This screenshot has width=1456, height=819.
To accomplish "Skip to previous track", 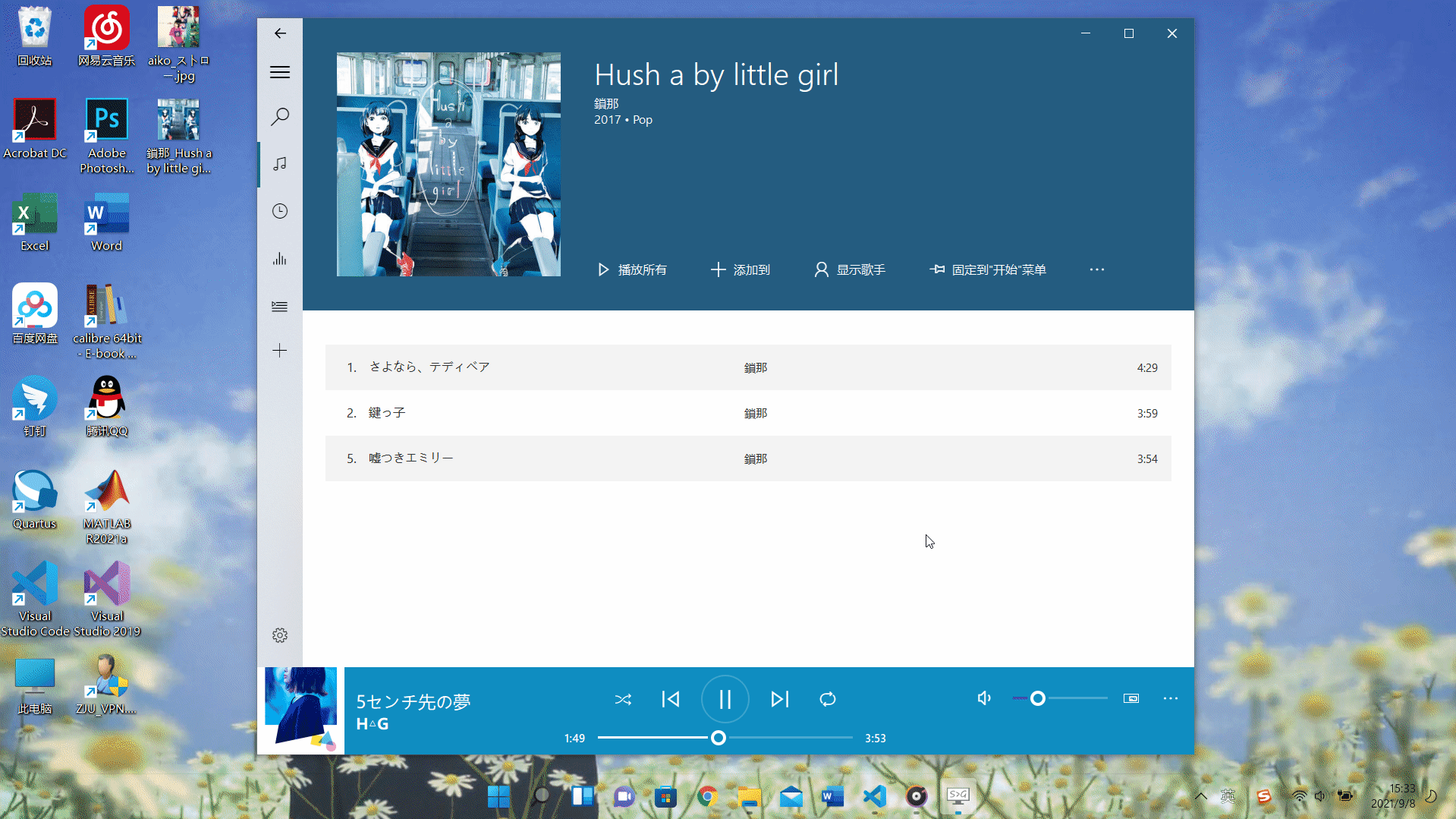I will pyautogui.click(x=671, y=699).
